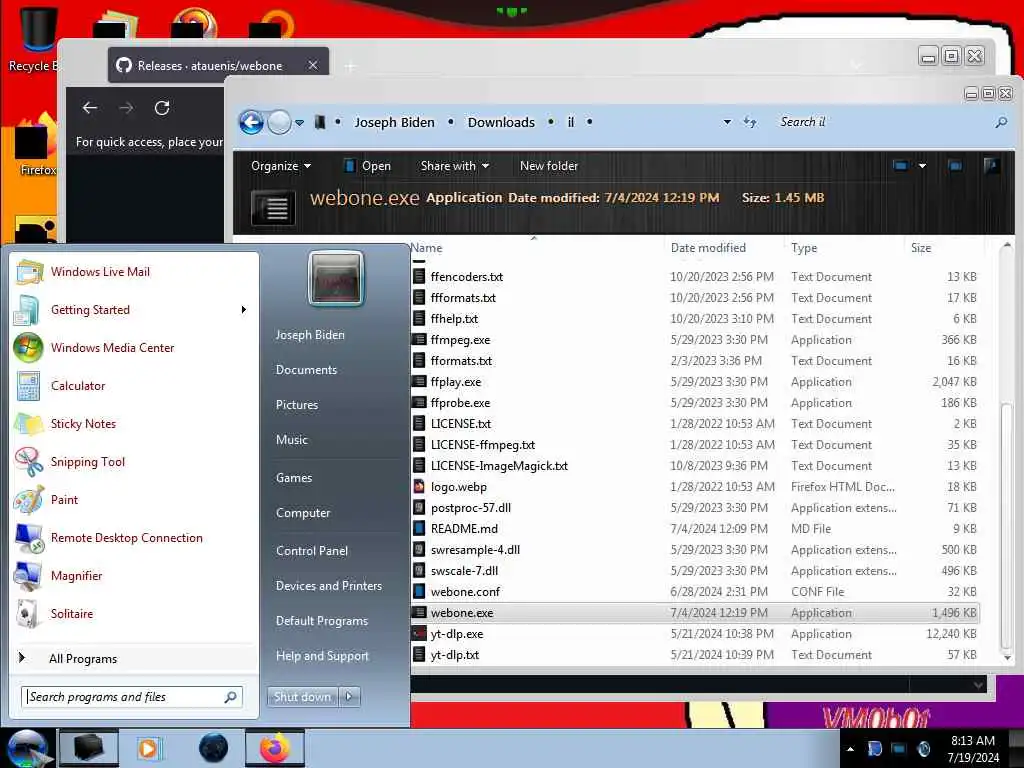The image size is (1024, 768).
Task: Click Open in the Explorer toolbar
Action: [x=368, y=166]
